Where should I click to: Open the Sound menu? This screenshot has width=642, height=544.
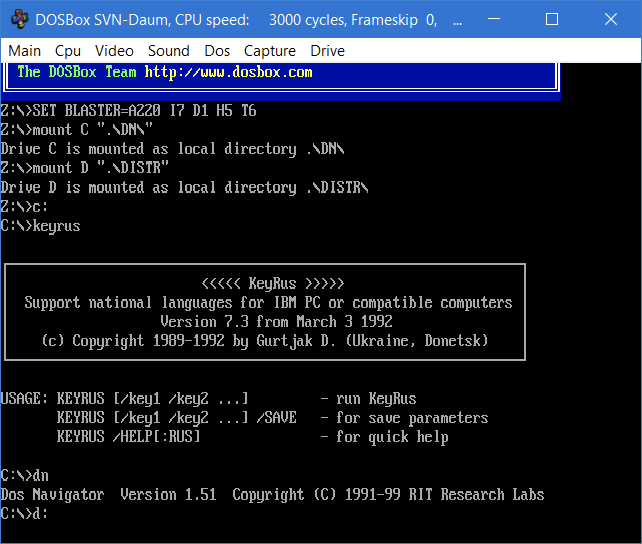coord(169,51)
